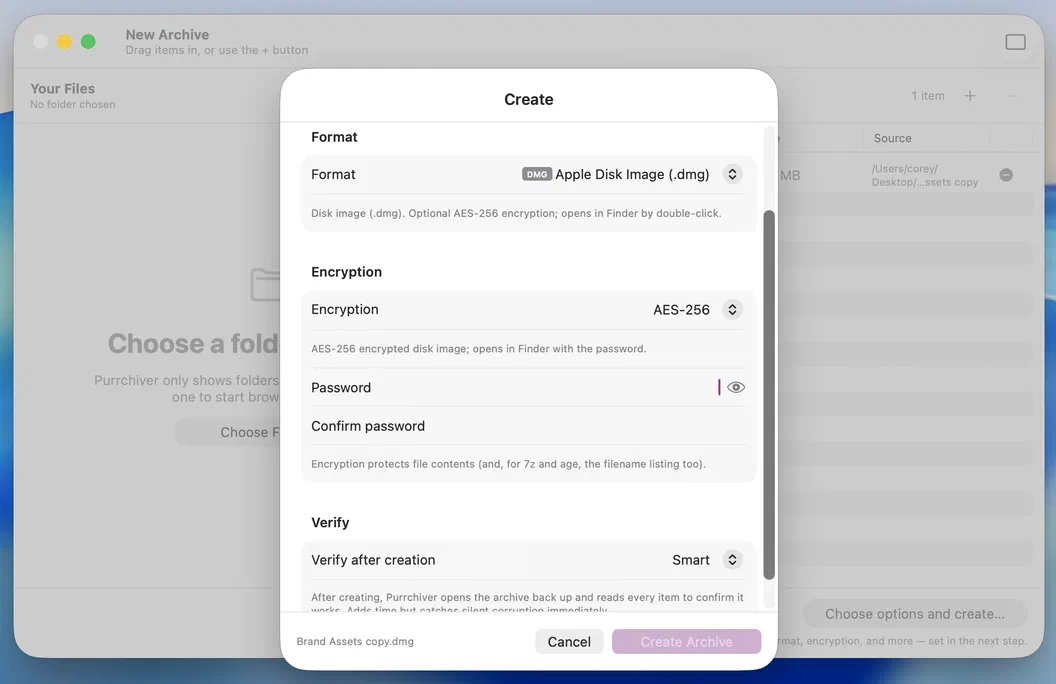Screen dimensions: 1056x684
Task: Click the Smart verify value text
Action: (690, 560)
